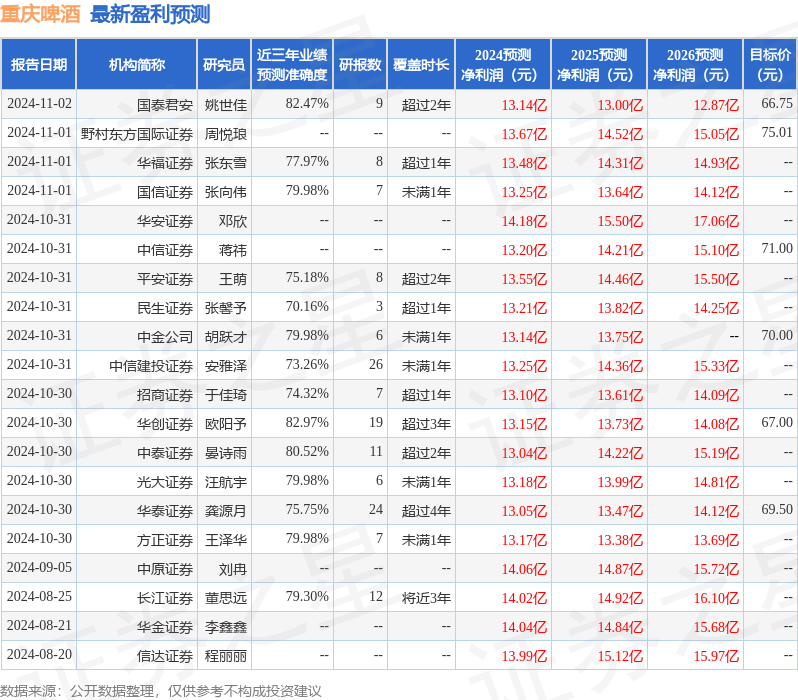Click the date 2024-08-21
Image resolution: width=798 pixels, height=700 pixels.
[39, 625]
